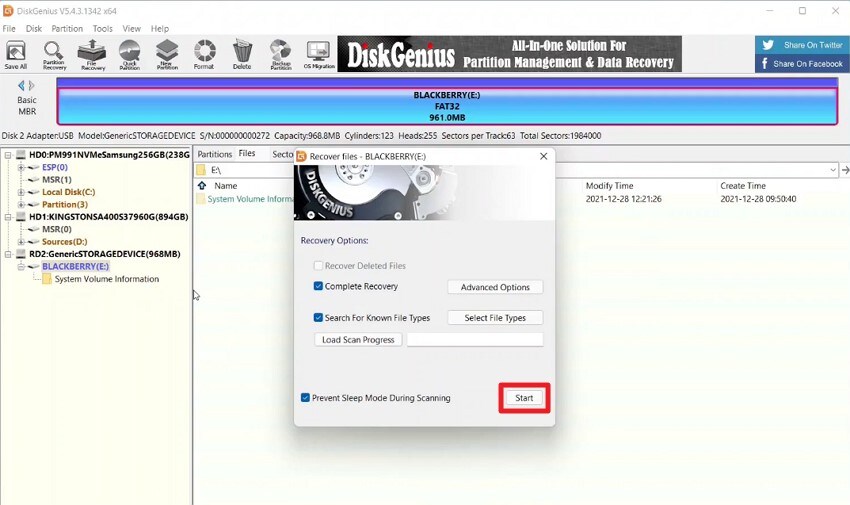Screen dimensions: 850x505
Task: Uncheck the Complete Recovery checkbox
Action: [318, 286]
